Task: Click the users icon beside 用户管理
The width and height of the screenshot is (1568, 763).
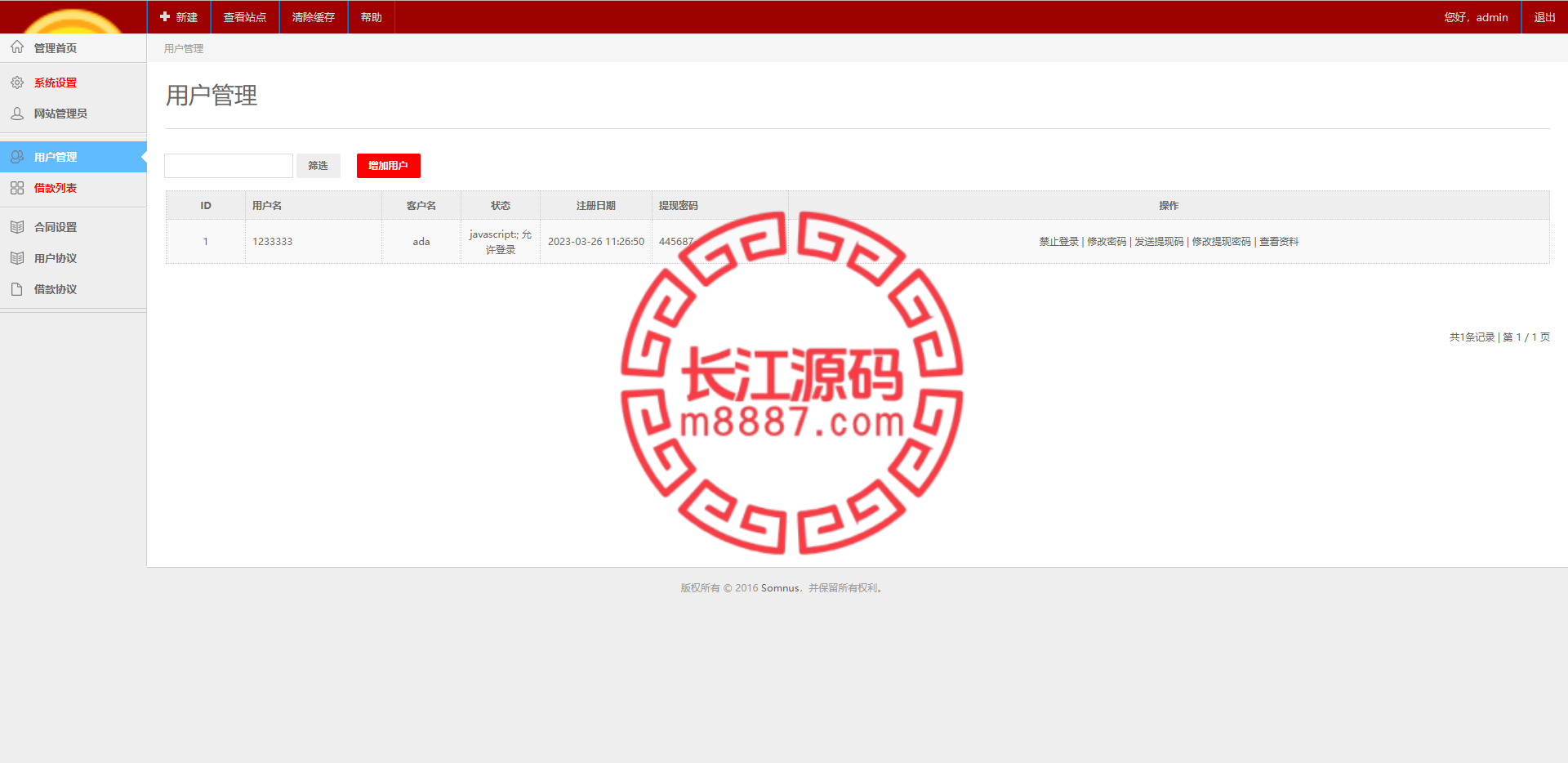Action: pos(17,157)
